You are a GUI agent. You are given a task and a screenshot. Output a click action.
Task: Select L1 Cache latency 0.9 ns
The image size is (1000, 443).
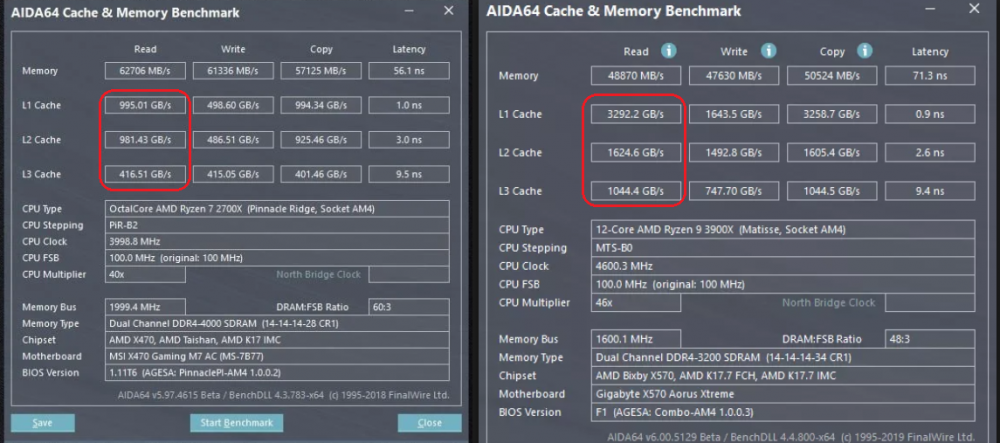coord(930,114)
